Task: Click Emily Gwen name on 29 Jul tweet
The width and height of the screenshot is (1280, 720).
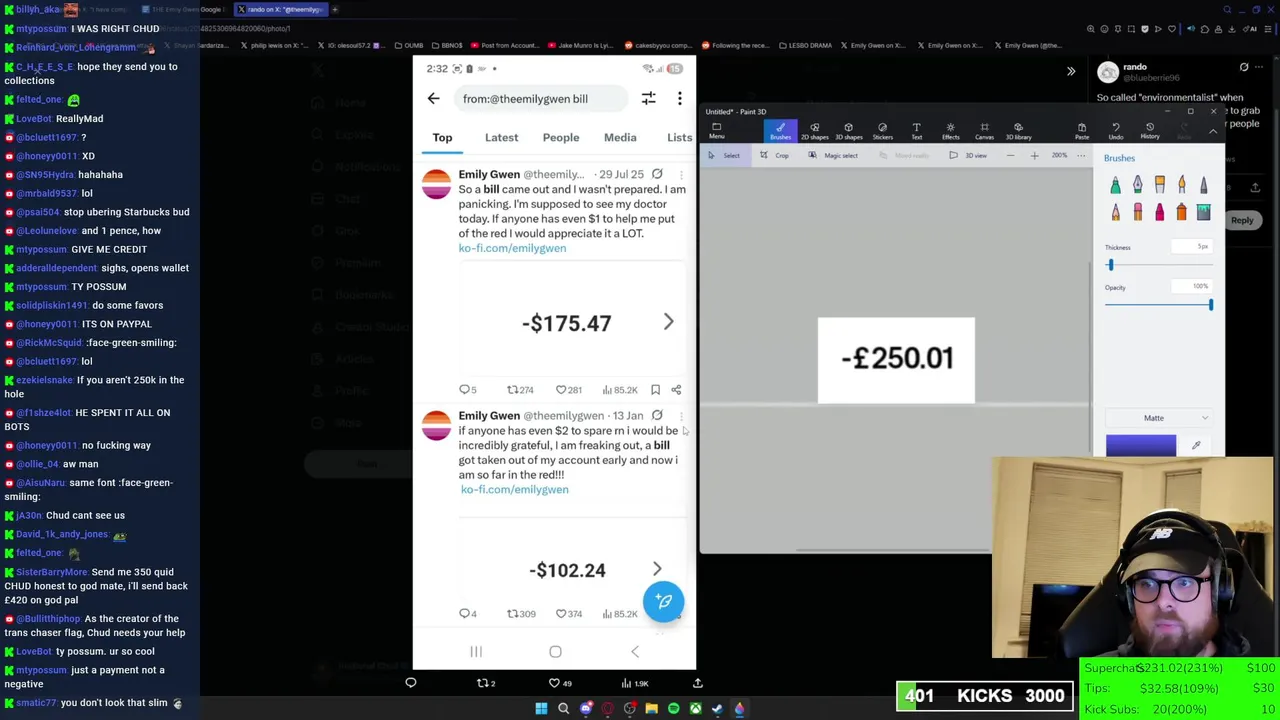Action: pyautogui.click(x=489, y=174)
